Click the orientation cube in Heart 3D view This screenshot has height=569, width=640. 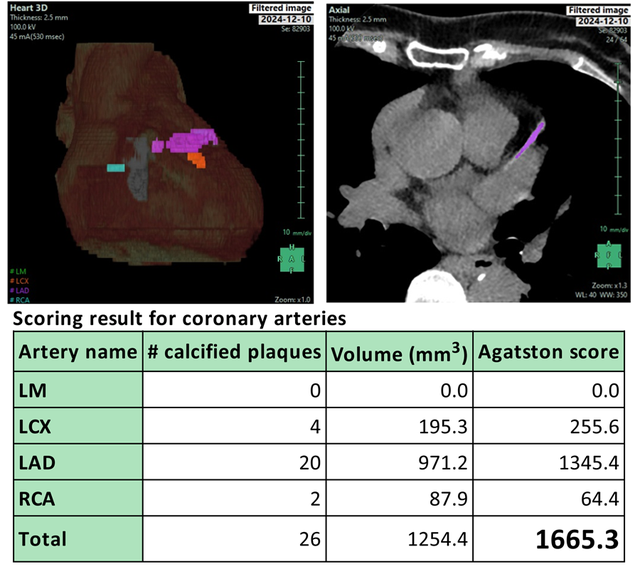pos(291,257)
